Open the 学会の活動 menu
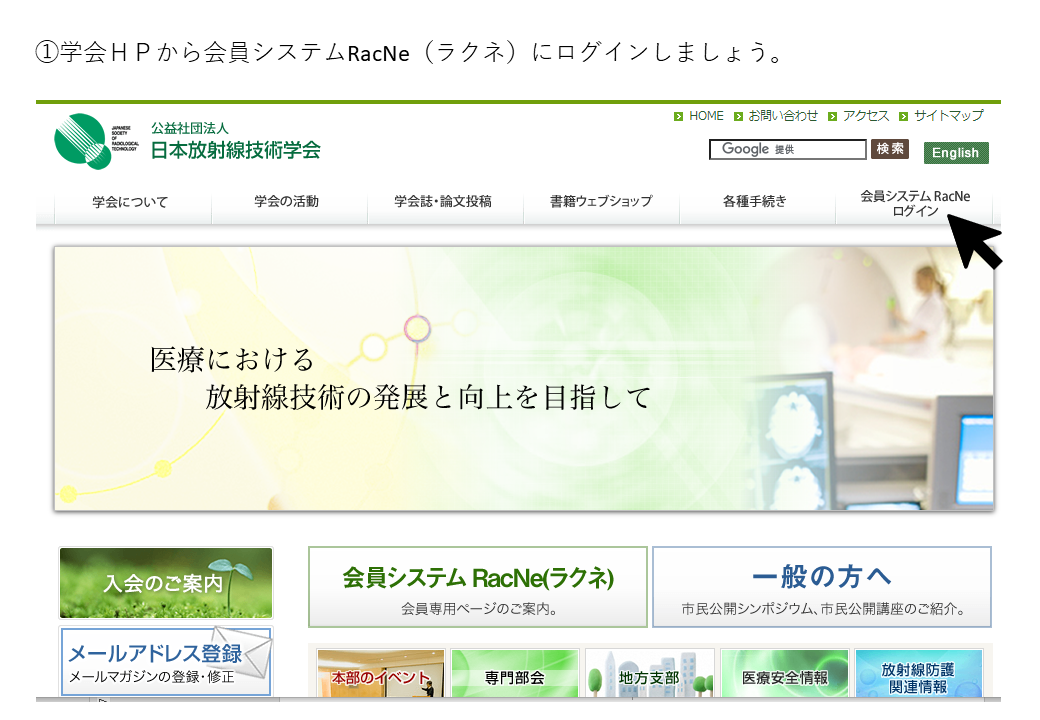1040x720 pixels. (286, 202)
